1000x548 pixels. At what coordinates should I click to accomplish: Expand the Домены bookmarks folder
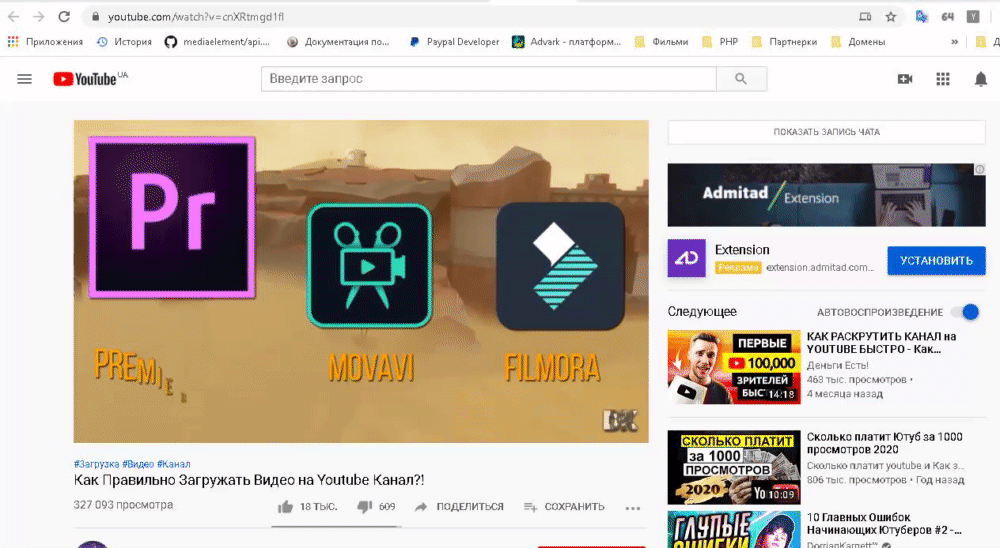pos(858,41)
